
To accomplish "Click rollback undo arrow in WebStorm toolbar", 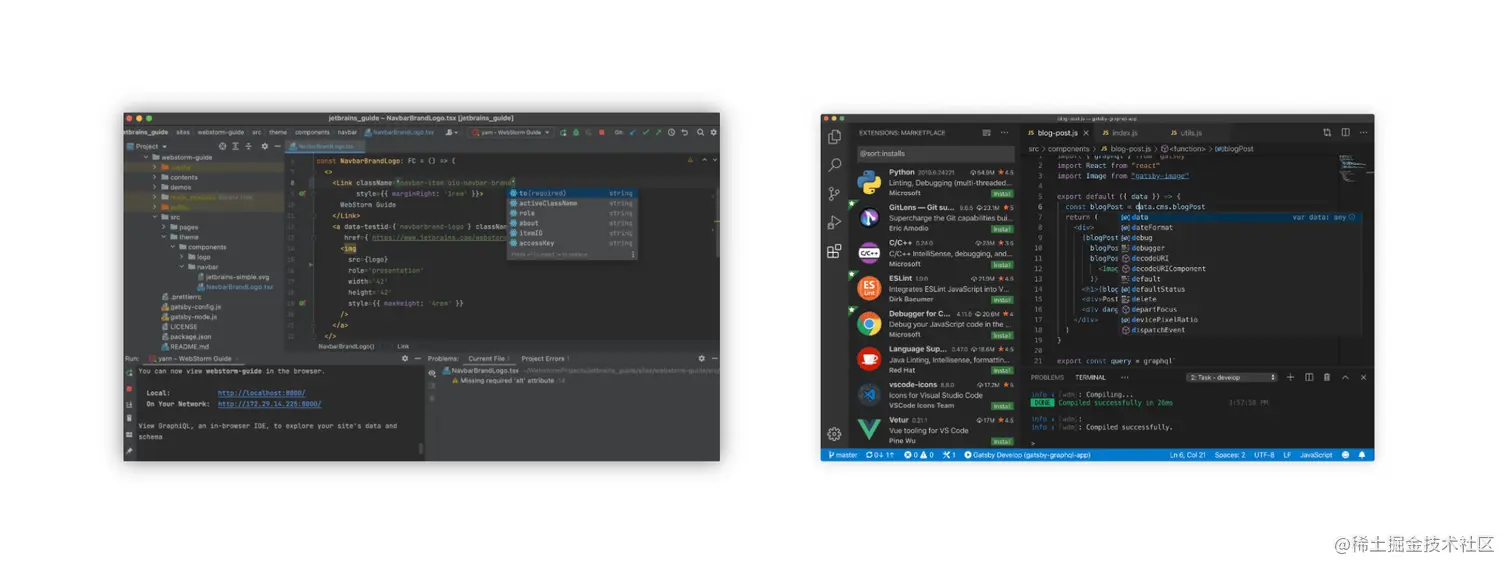I will pos(684,132).
